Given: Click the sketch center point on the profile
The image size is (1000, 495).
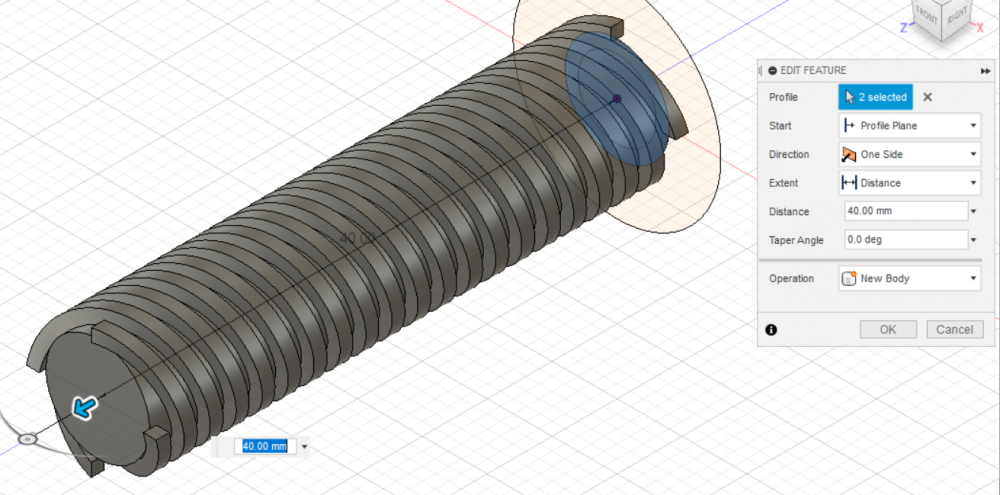Looking at the screenshot, I should click(x=617, y=99).
